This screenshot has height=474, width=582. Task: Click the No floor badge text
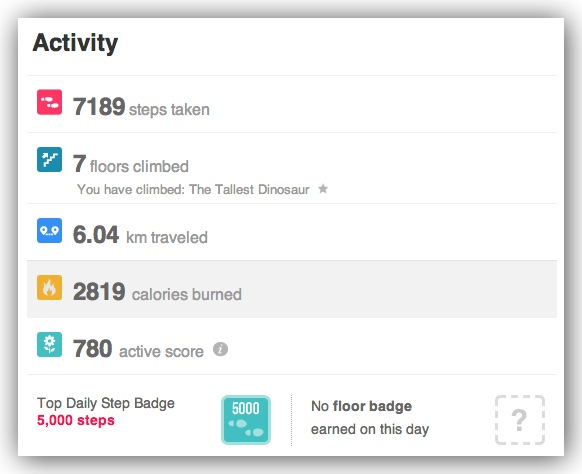point(362,406)
